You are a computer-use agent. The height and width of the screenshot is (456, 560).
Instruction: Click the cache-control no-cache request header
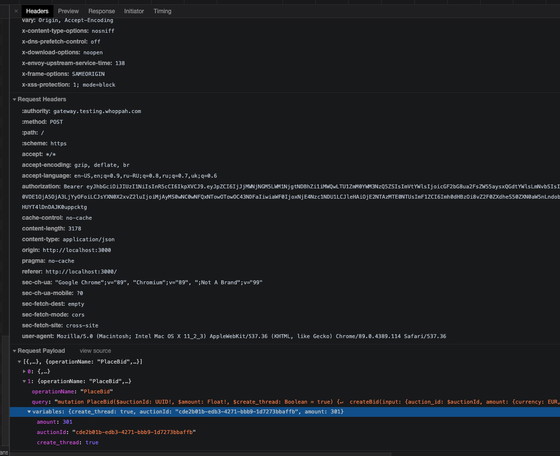57,218
